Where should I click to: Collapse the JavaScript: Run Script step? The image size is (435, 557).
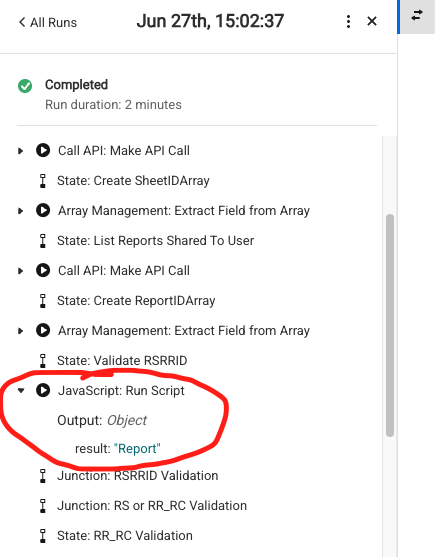pos(21,391)
